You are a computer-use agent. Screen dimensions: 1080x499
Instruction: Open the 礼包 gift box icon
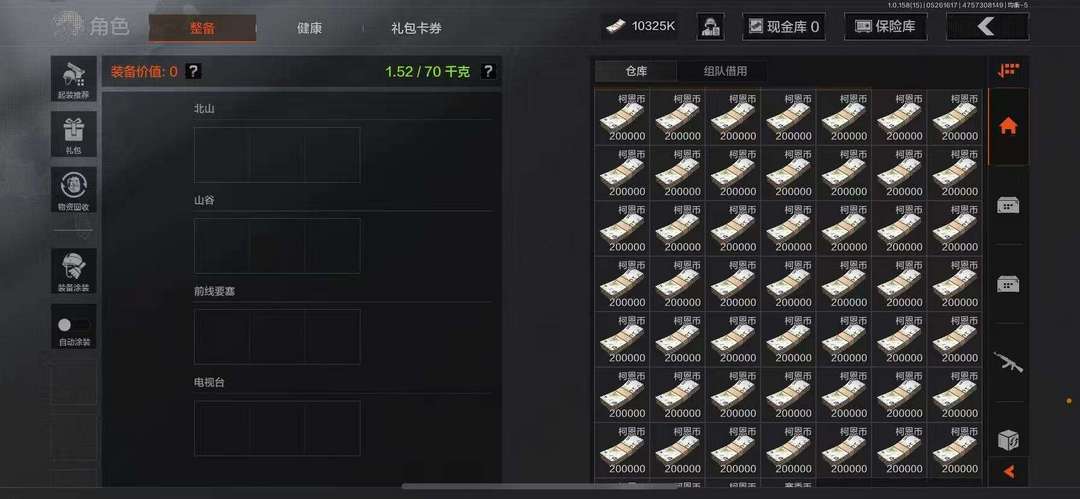74,134
